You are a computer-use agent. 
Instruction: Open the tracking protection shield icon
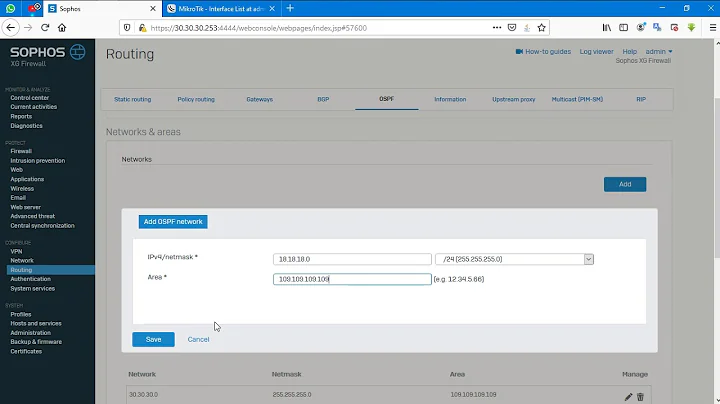127,28
